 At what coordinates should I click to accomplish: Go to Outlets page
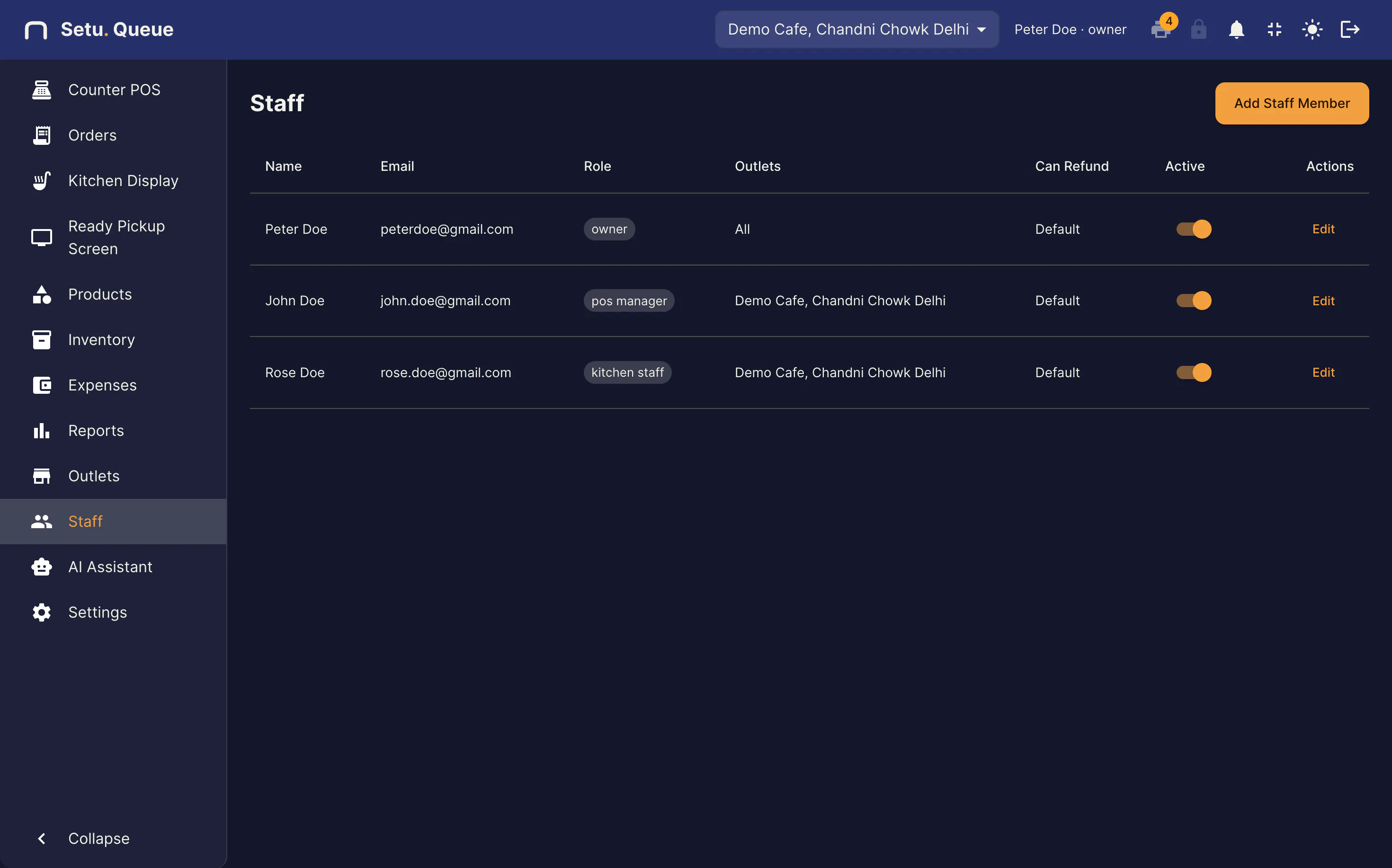tap(113, 475)
